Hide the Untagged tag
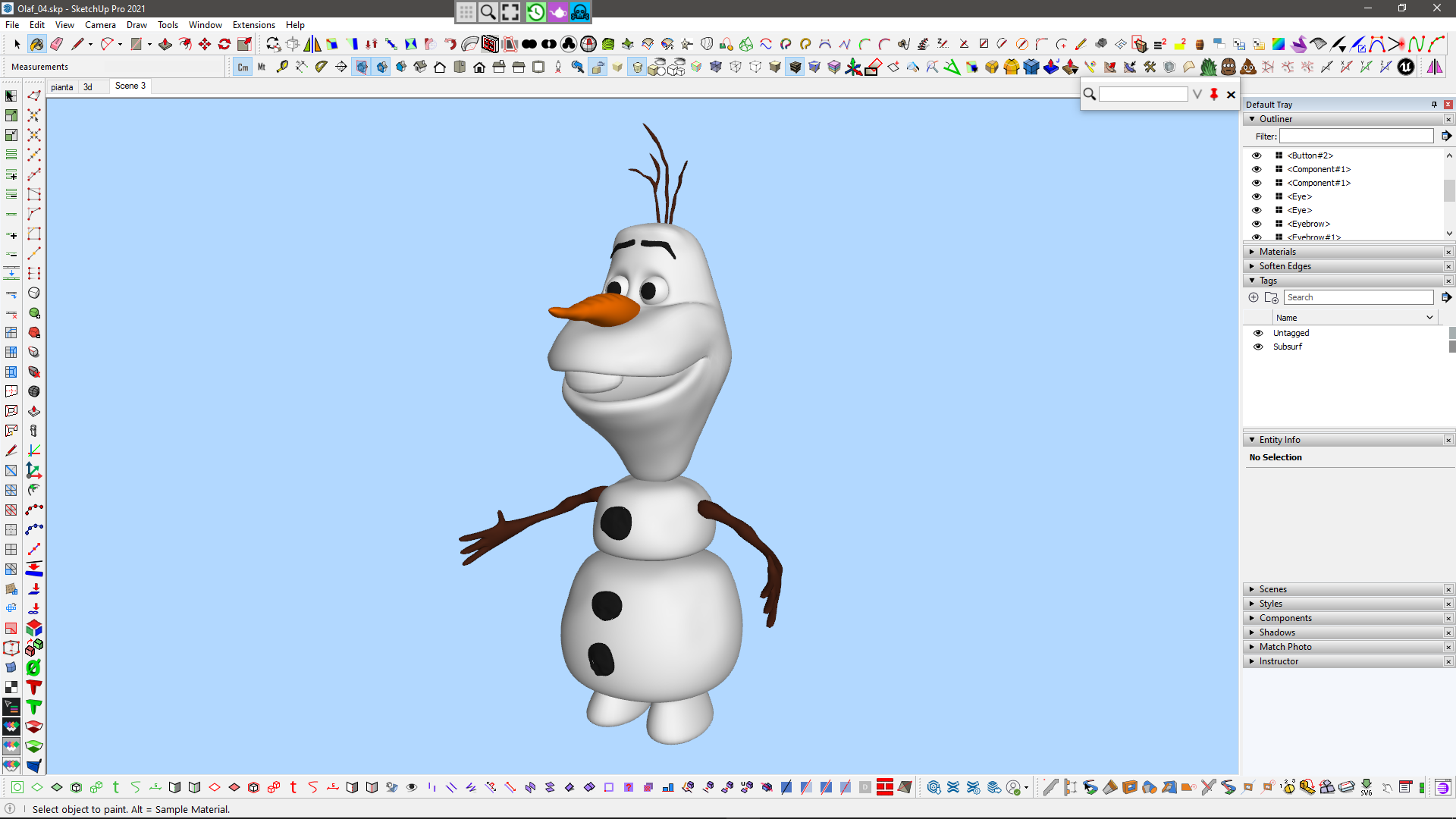 [x=1258, y=333]
